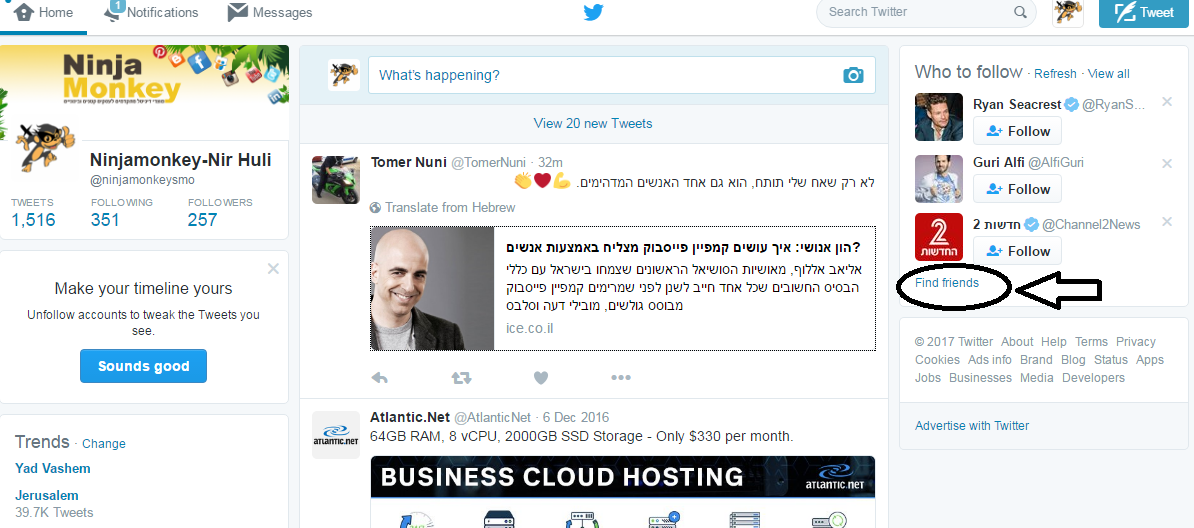Dismiss Ryan Seacrest follow suggestion
The image size is (1194, 528).
coord(1167,102)
